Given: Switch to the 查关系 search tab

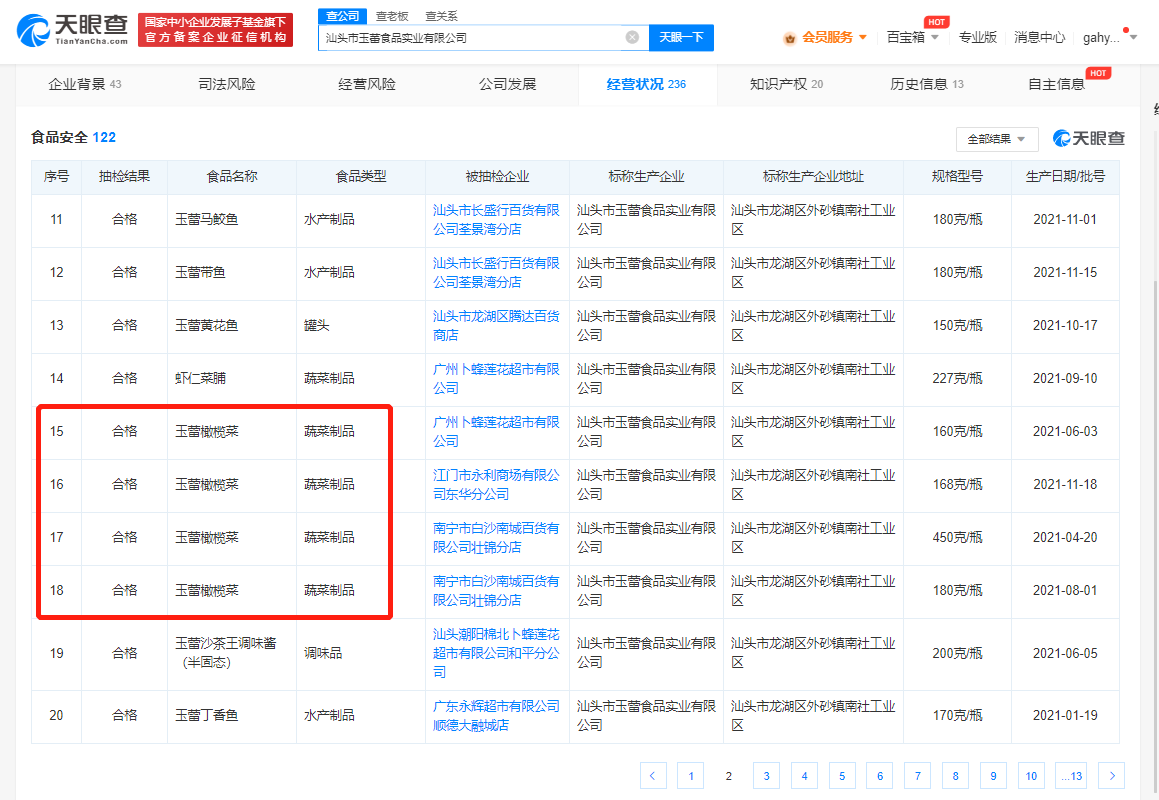Looking at the screenshot, I should (441, 16).
